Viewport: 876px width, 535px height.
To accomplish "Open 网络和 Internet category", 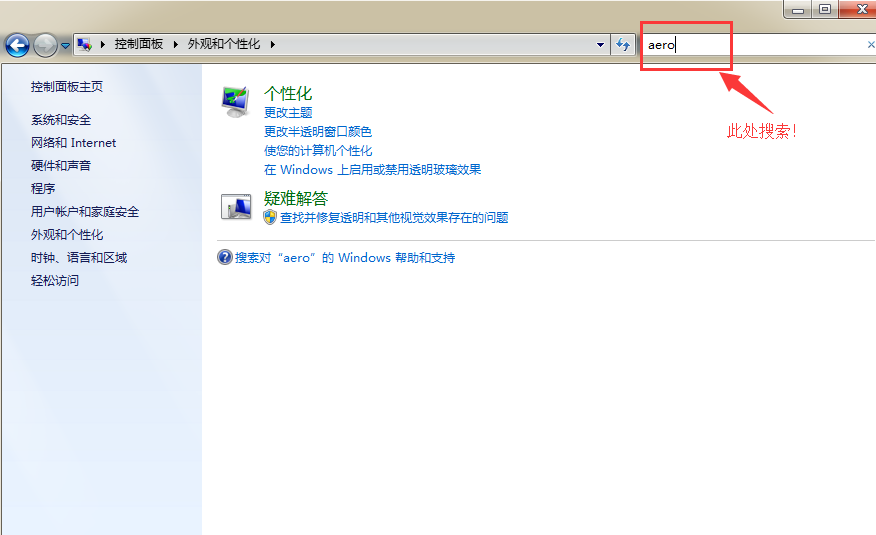I will pos(73,143).
